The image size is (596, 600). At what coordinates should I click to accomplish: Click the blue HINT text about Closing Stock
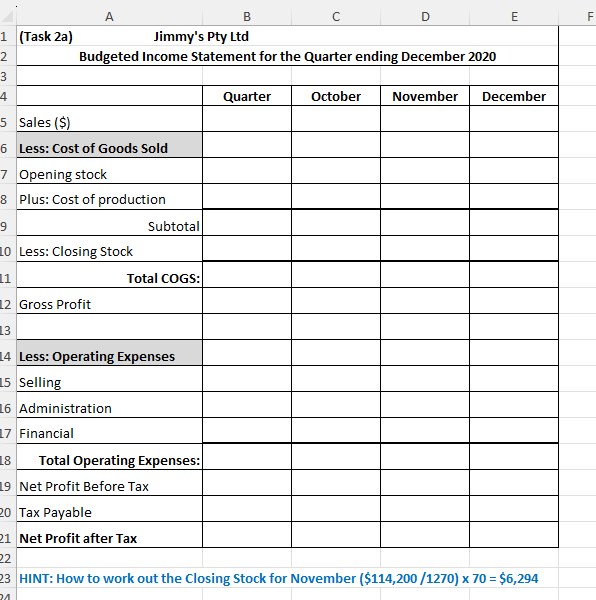(x=278, y=579)
